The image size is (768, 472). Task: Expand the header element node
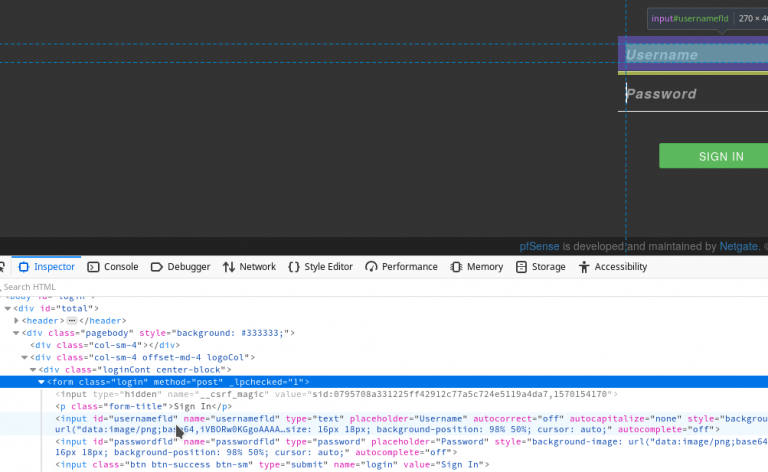[x=16, y=321]
